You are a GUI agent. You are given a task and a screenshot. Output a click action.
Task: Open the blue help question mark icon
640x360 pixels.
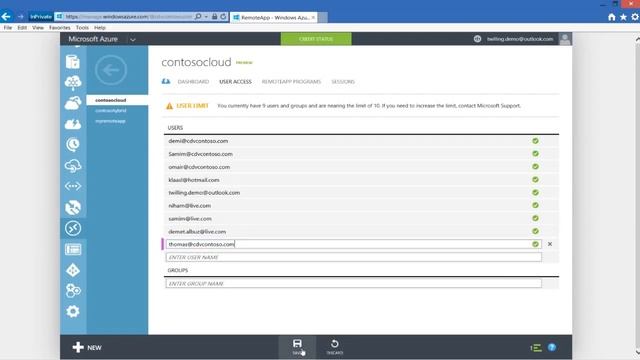tap(552, 347)
